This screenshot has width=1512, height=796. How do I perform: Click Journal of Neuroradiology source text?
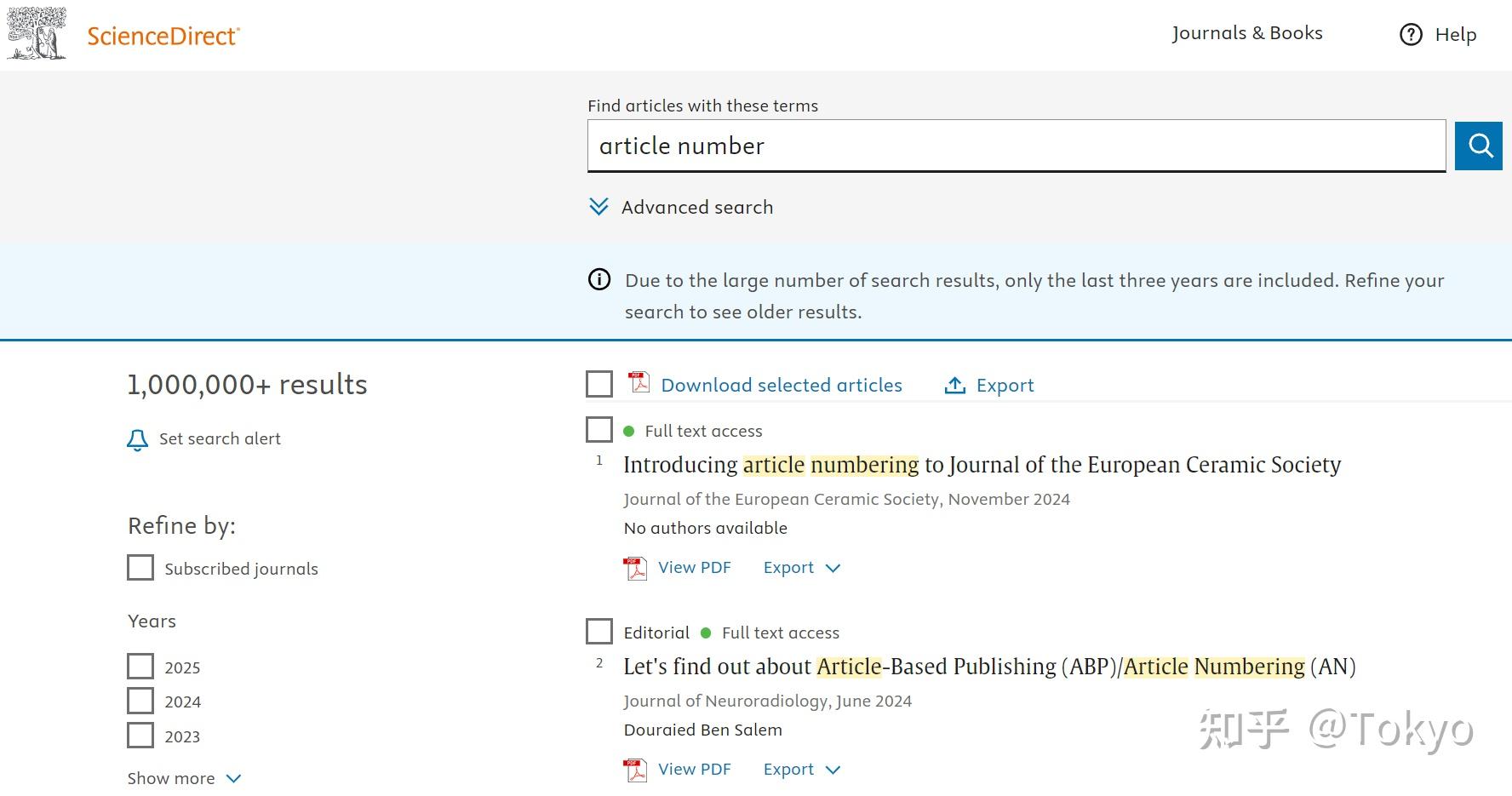(725, 702)
